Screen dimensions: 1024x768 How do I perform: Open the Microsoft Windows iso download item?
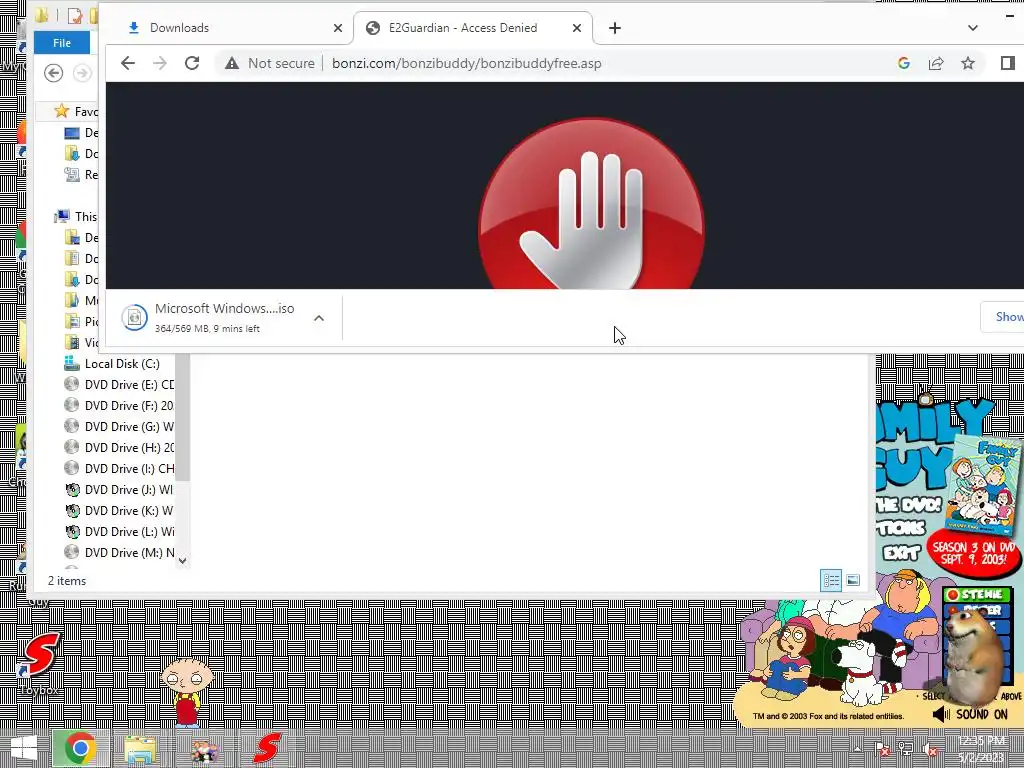pyautogui.click(x=225, y=317)
